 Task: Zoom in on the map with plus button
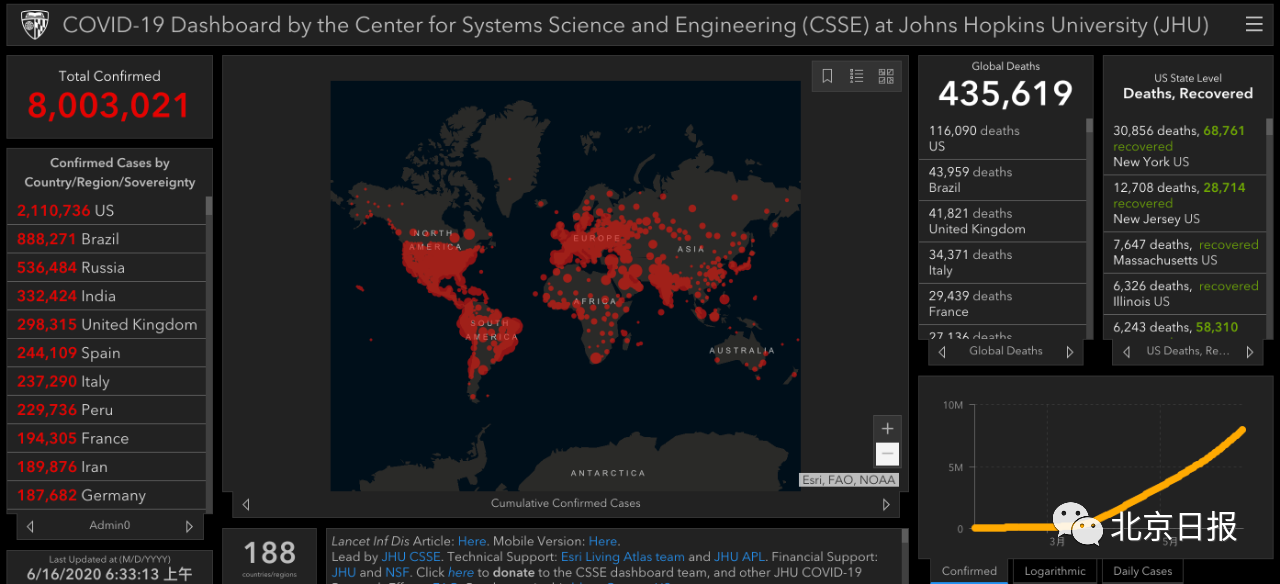coord(887,428)
